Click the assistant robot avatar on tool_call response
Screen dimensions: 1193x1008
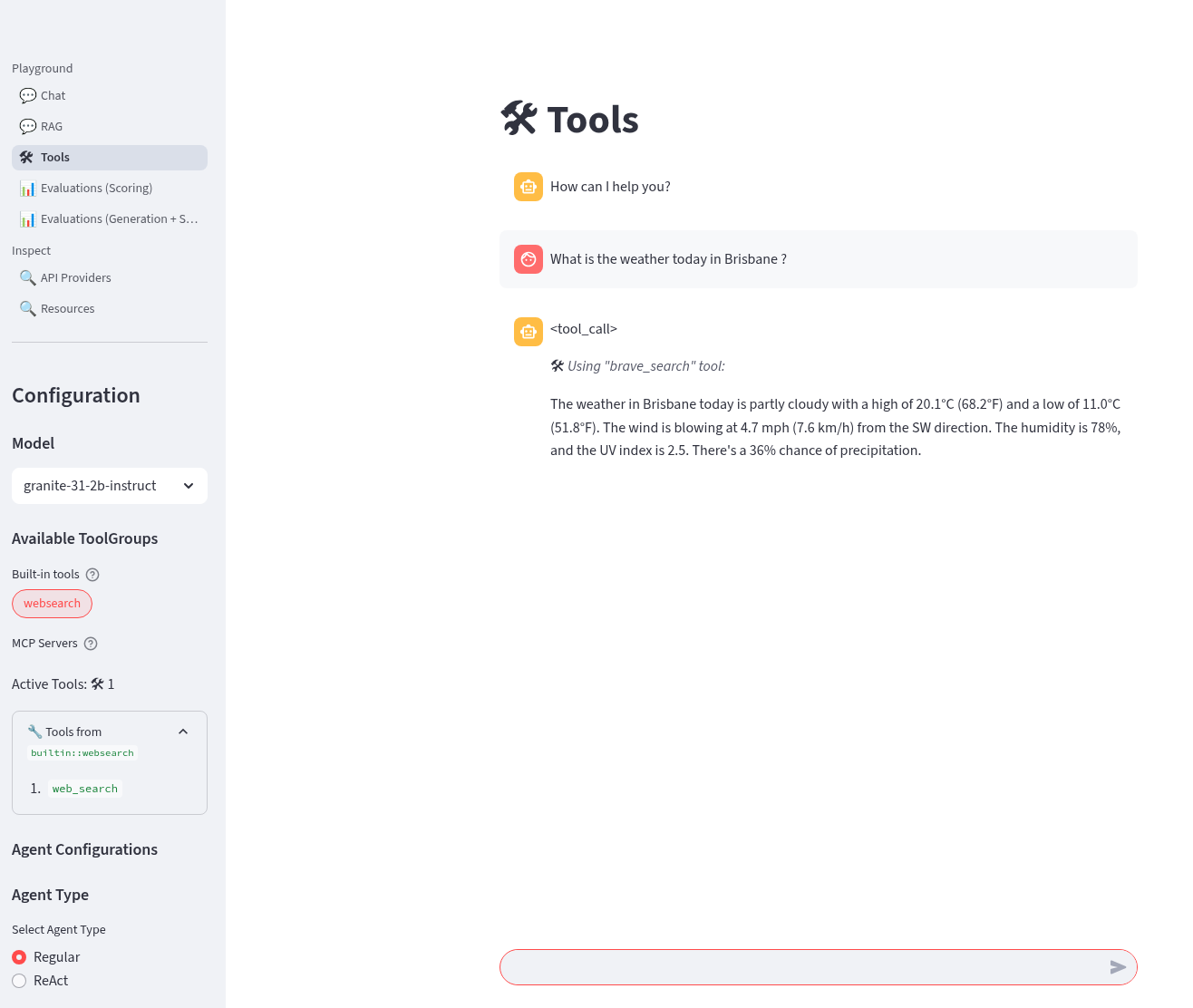pyautogui.click(x=529, y=332)
